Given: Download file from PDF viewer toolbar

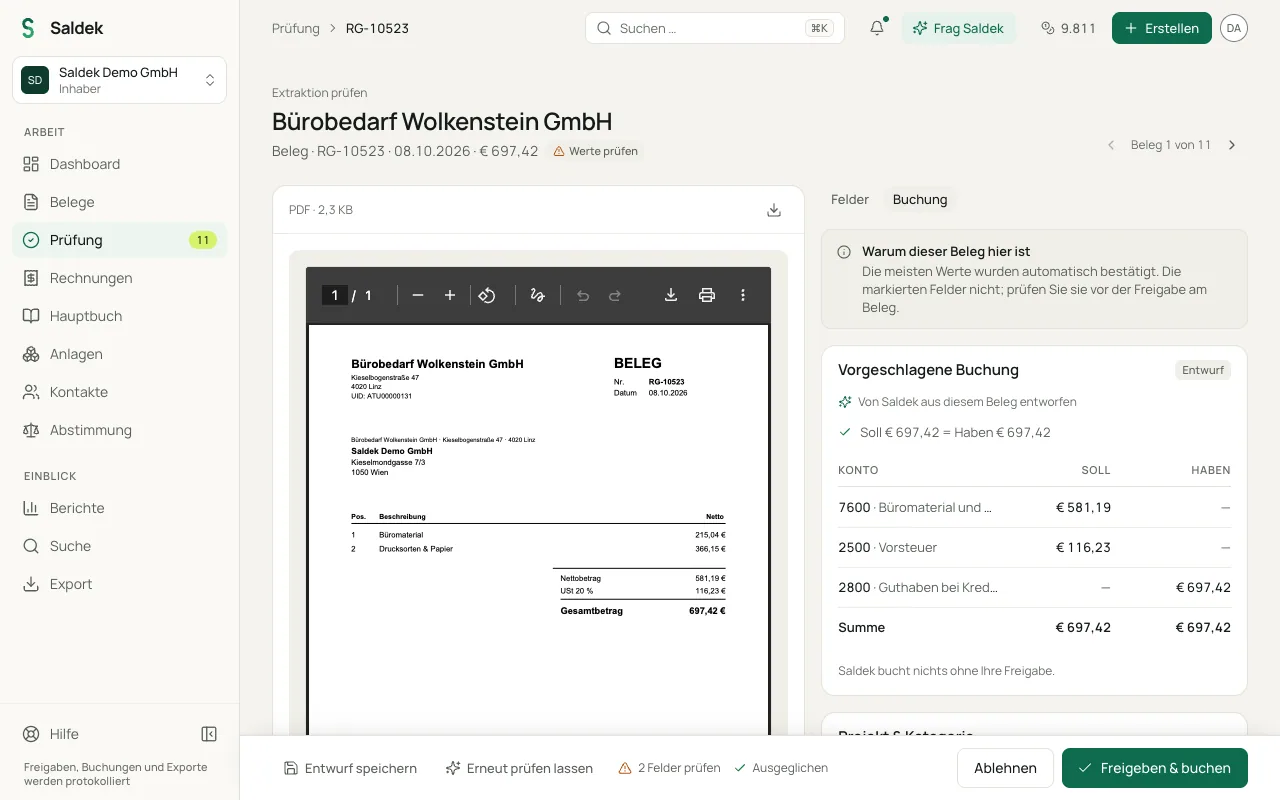Looking at the screenshot, I should click(671, 295).
